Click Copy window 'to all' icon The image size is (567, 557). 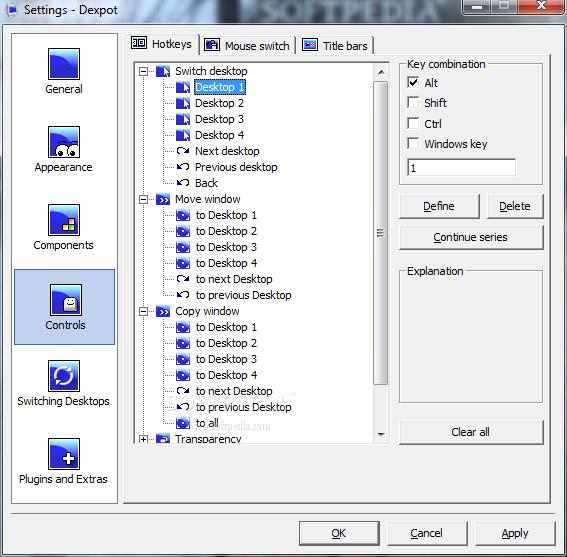click(183, 423)
